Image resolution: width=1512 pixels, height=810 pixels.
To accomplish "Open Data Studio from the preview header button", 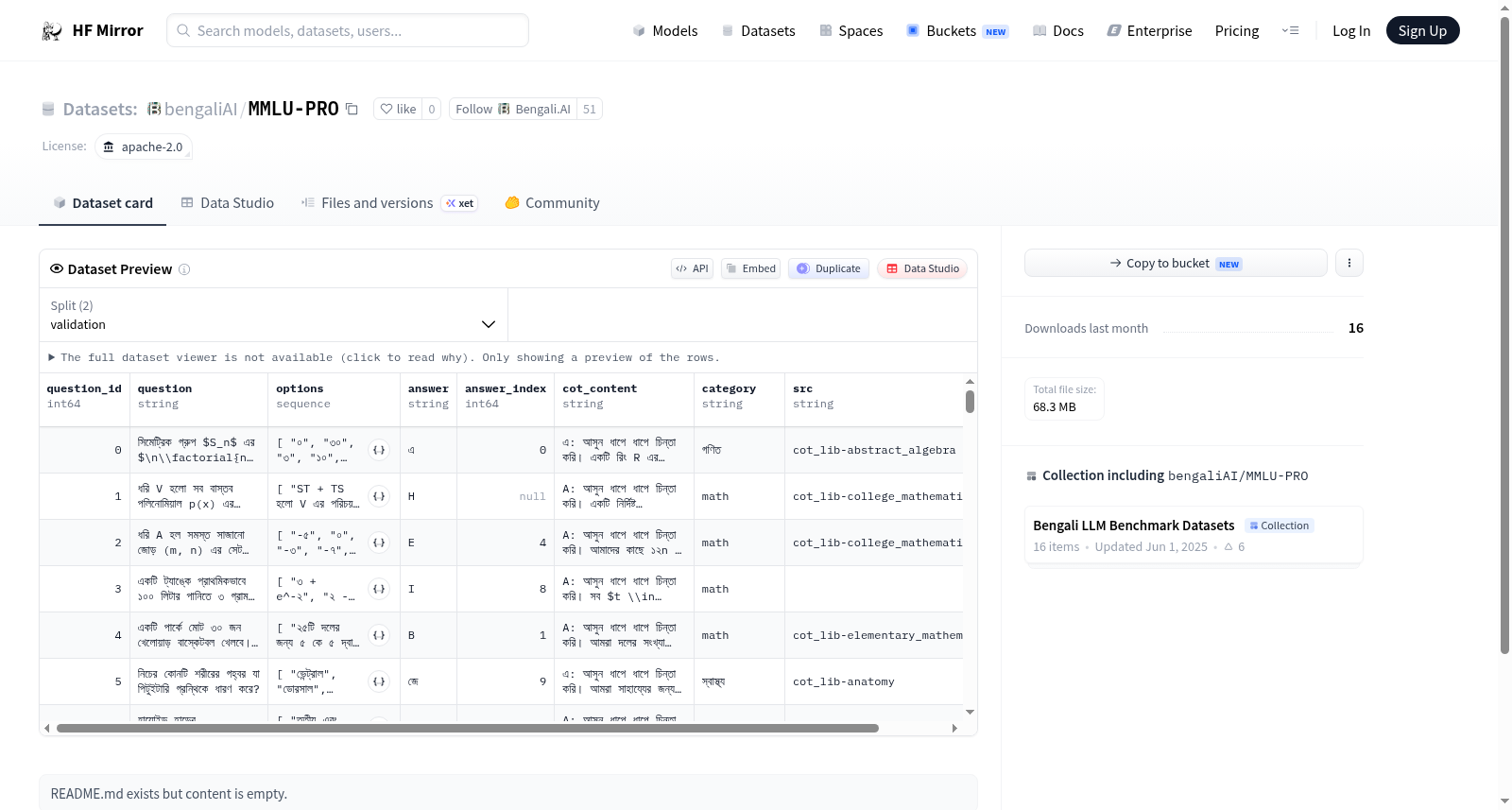I will coord(922,268).
